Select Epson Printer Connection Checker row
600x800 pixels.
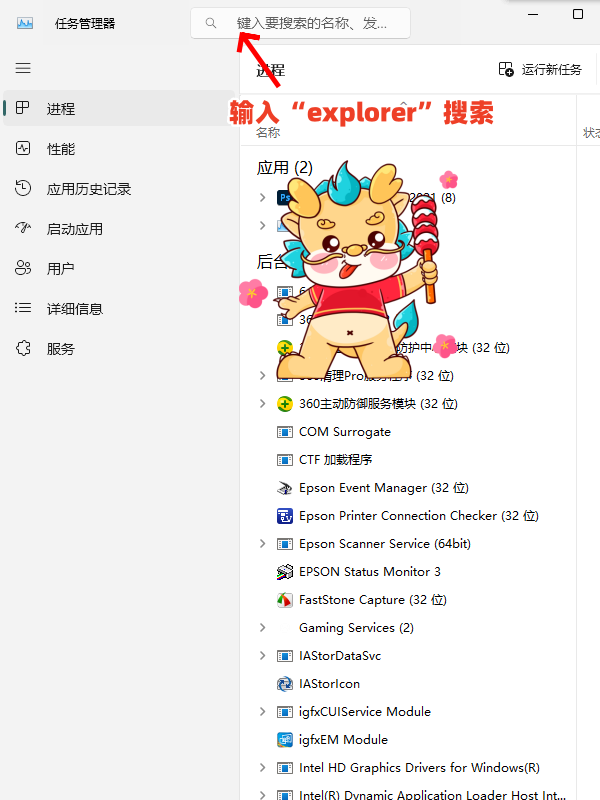click(408, 516)
